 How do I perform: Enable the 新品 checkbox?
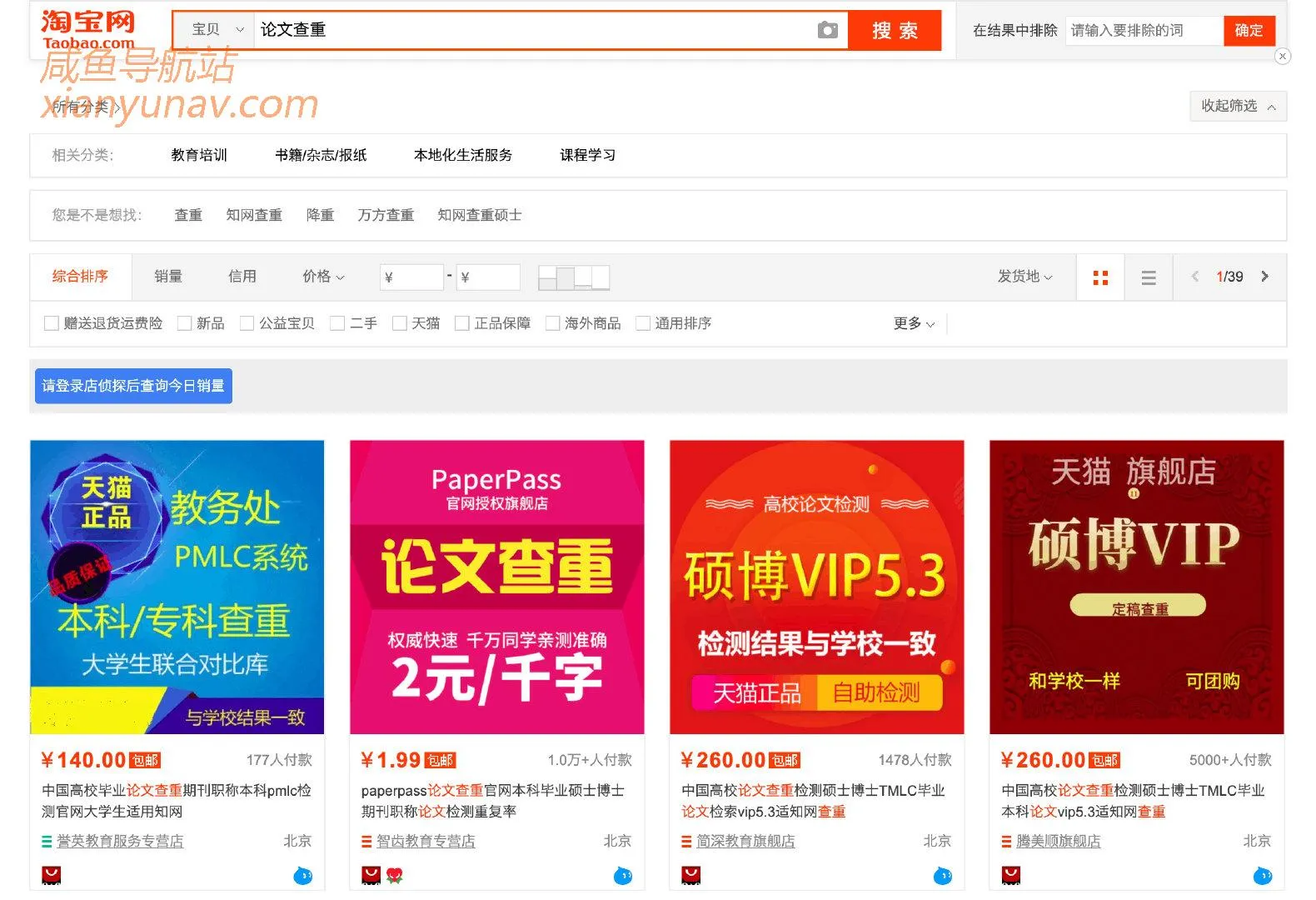point(185,323)
